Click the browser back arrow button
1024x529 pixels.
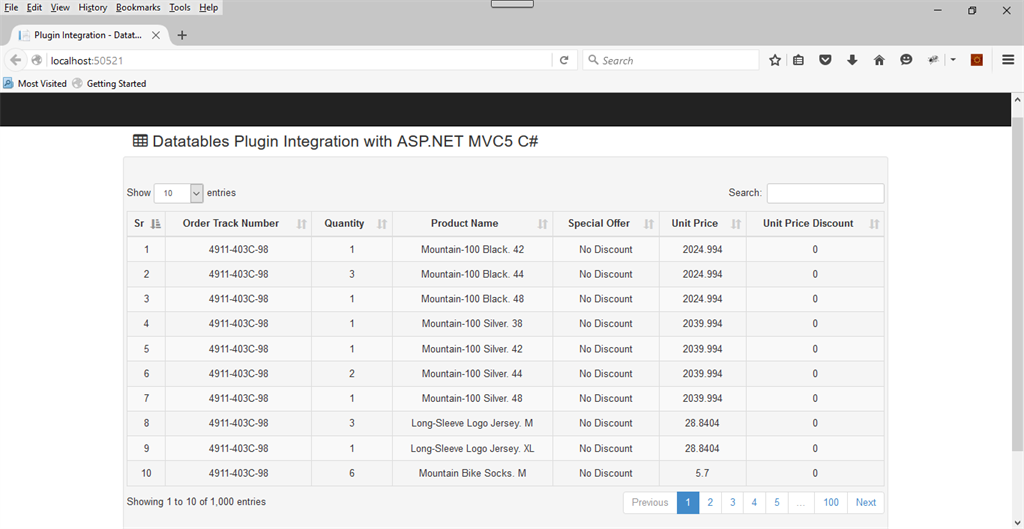tap(16, 60)
